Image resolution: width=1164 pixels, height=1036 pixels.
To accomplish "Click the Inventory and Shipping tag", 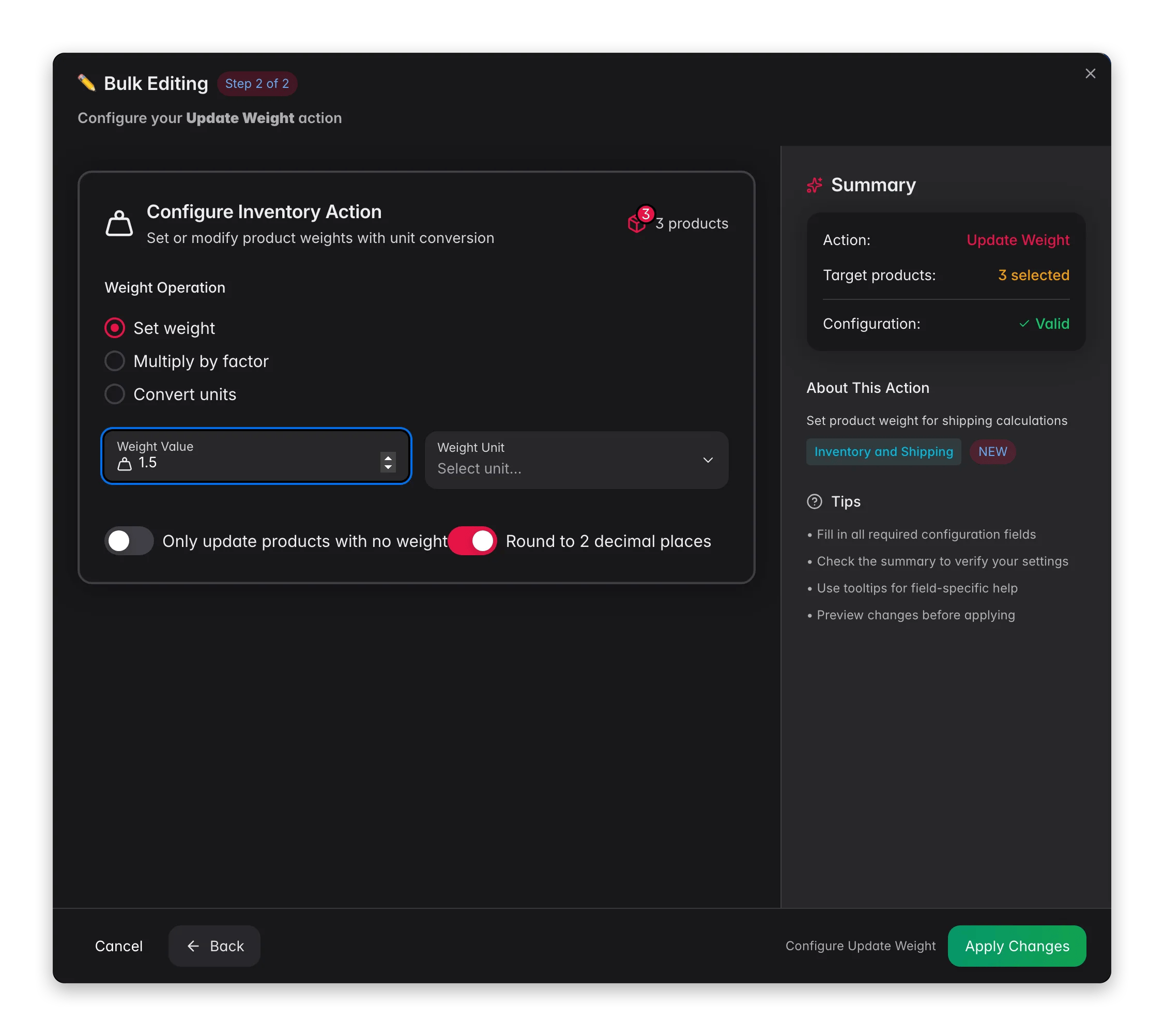I will tap(883, 452).
